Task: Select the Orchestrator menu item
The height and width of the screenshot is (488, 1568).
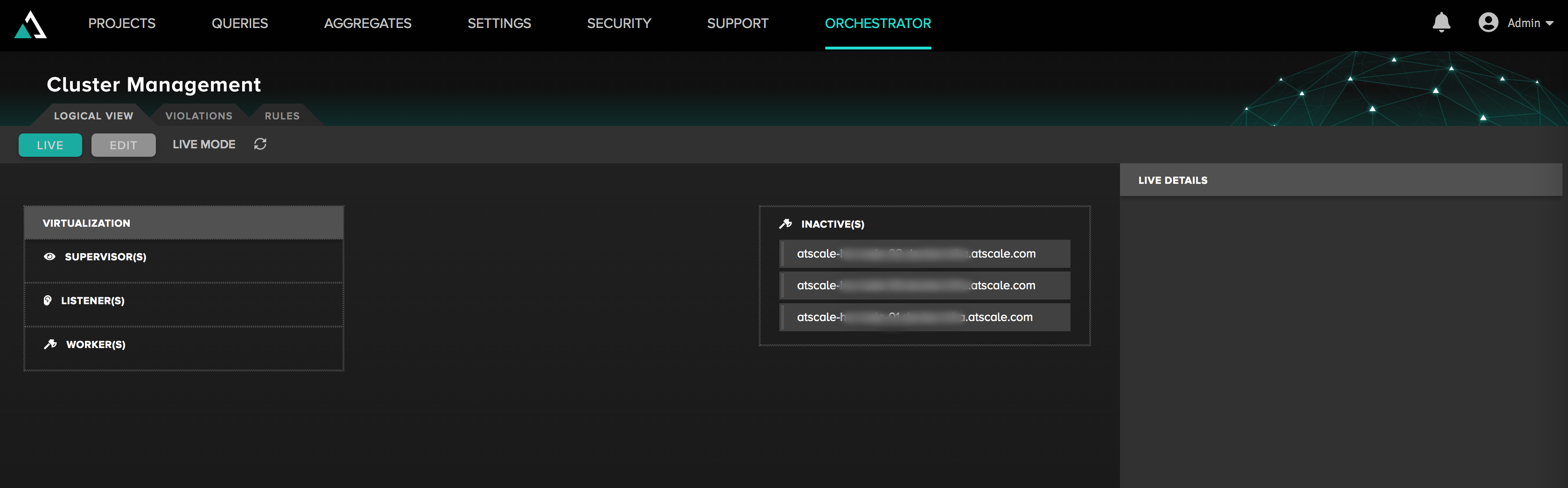Action: [878, 23]
